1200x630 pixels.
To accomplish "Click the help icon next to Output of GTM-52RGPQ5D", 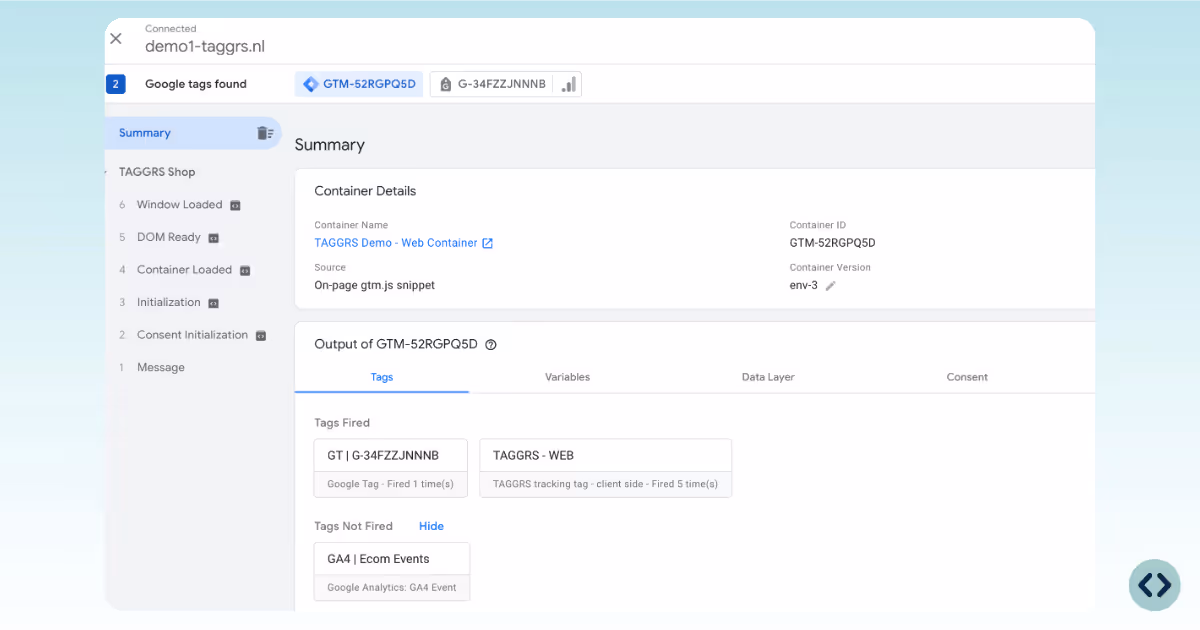I will [491, 344].
